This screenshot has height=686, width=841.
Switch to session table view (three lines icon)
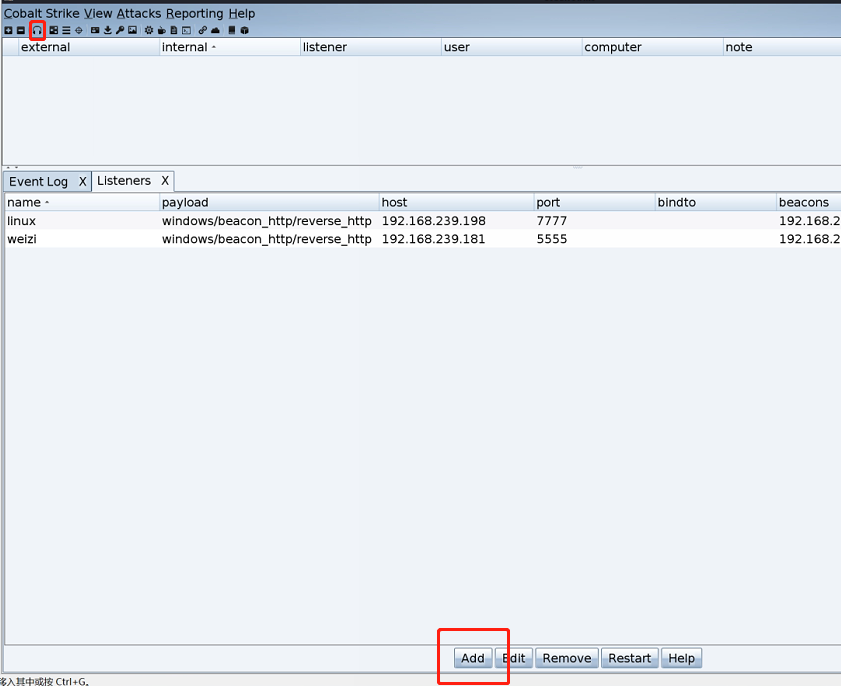(x=66, y=30)
